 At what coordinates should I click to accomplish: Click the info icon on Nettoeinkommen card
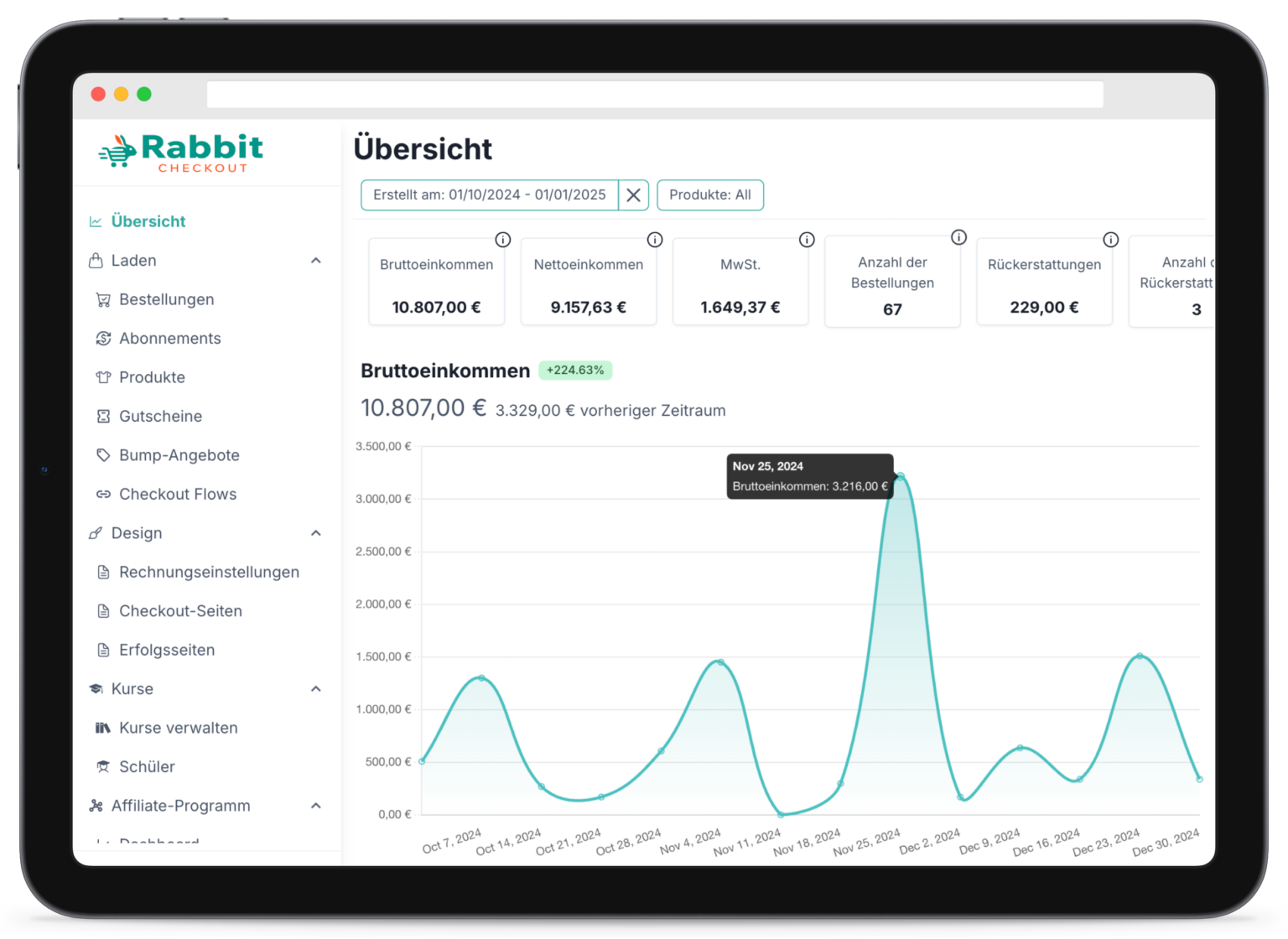[655, 240]
